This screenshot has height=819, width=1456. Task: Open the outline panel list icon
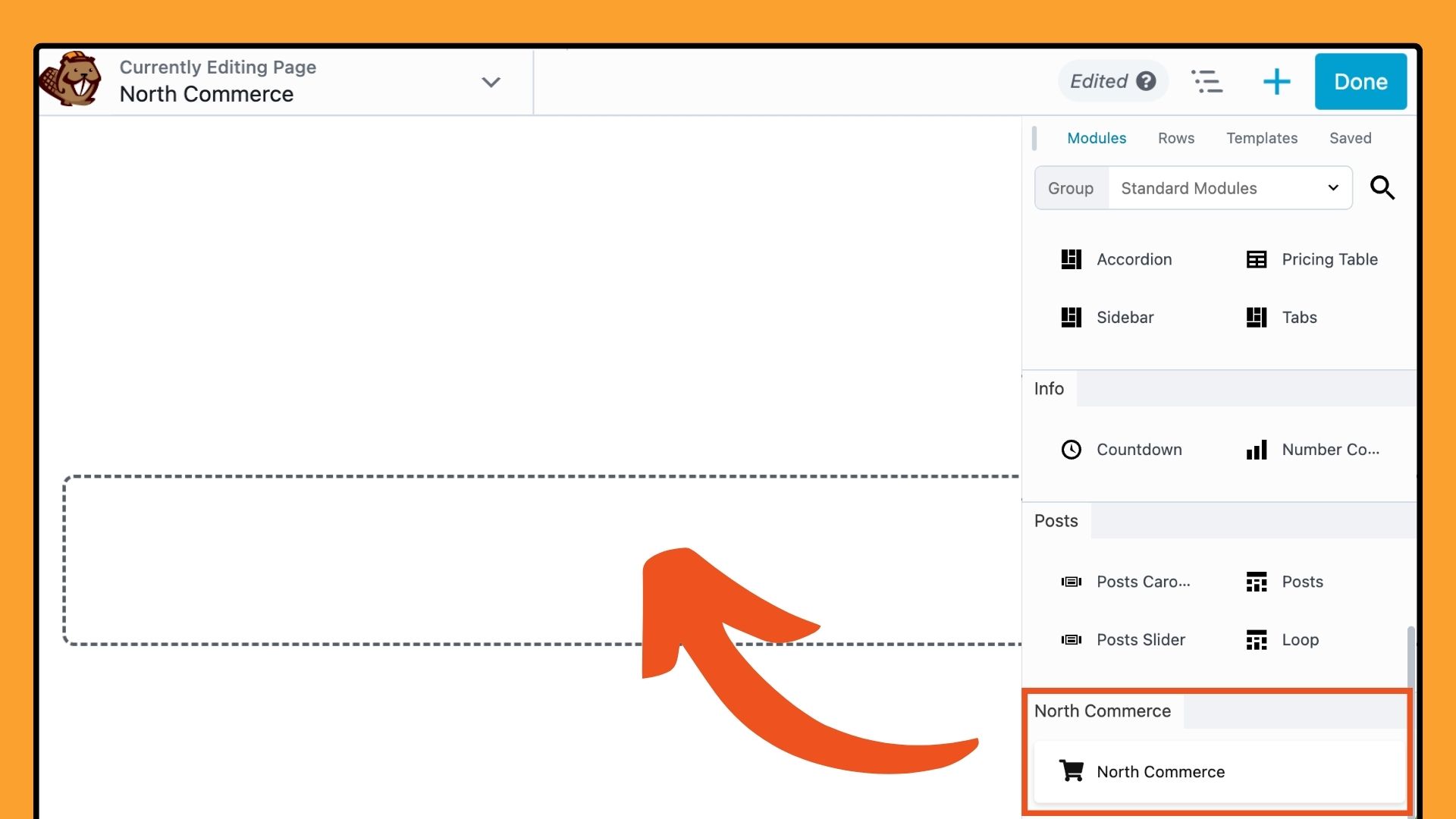[x=1207, y=81]
